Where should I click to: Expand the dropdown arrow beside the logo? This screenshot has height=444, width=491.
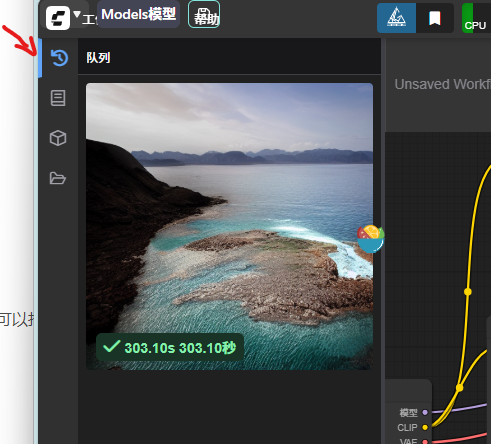77,14
